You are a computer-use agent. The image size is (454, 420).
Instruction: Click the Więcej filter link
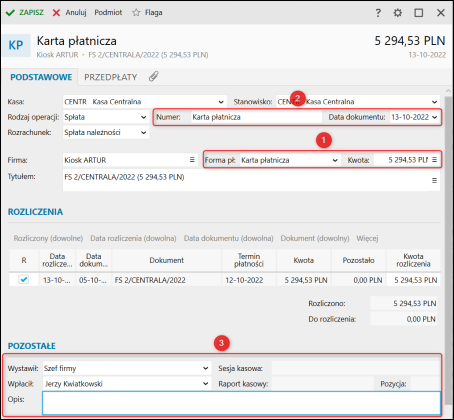coord(367,238)
